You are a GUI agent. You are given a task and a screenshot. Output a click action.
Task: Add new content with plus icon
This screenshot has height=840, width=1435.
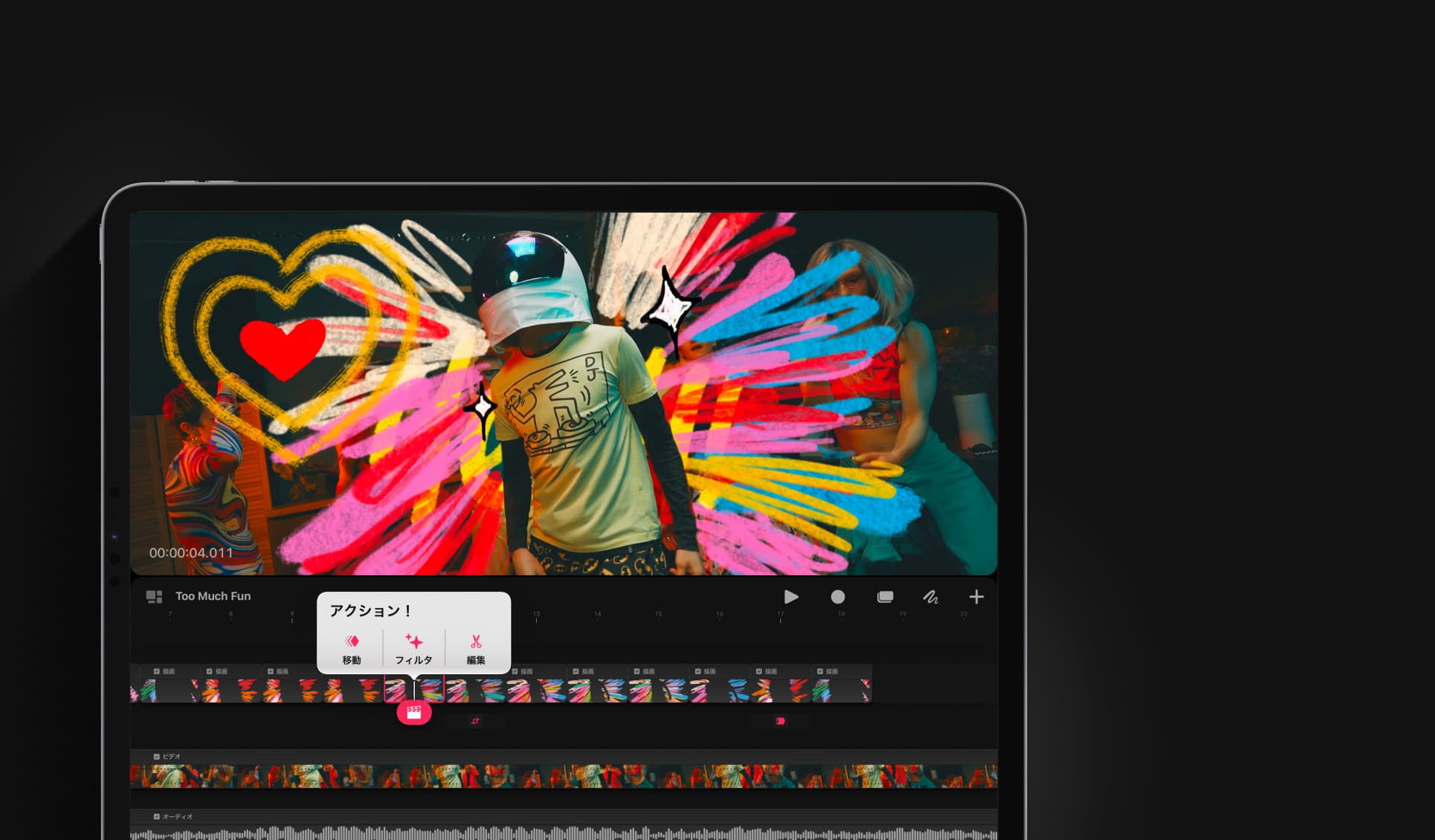coord(976,597)
